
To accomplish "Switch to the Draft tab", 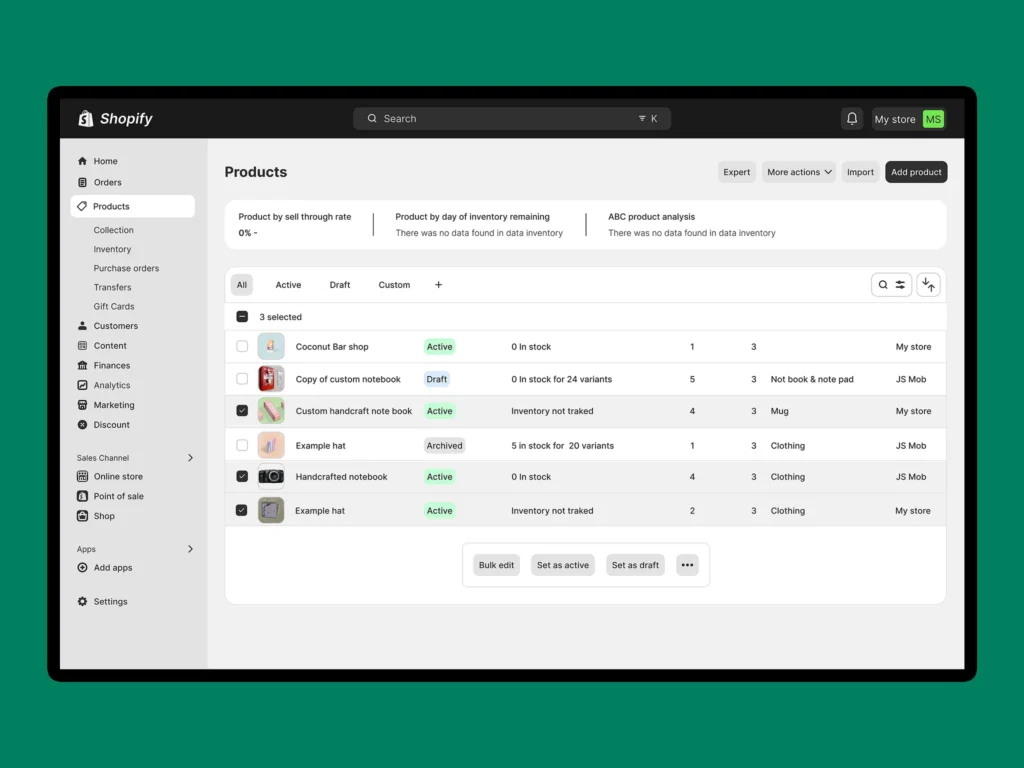I will (x=340, y=285).
